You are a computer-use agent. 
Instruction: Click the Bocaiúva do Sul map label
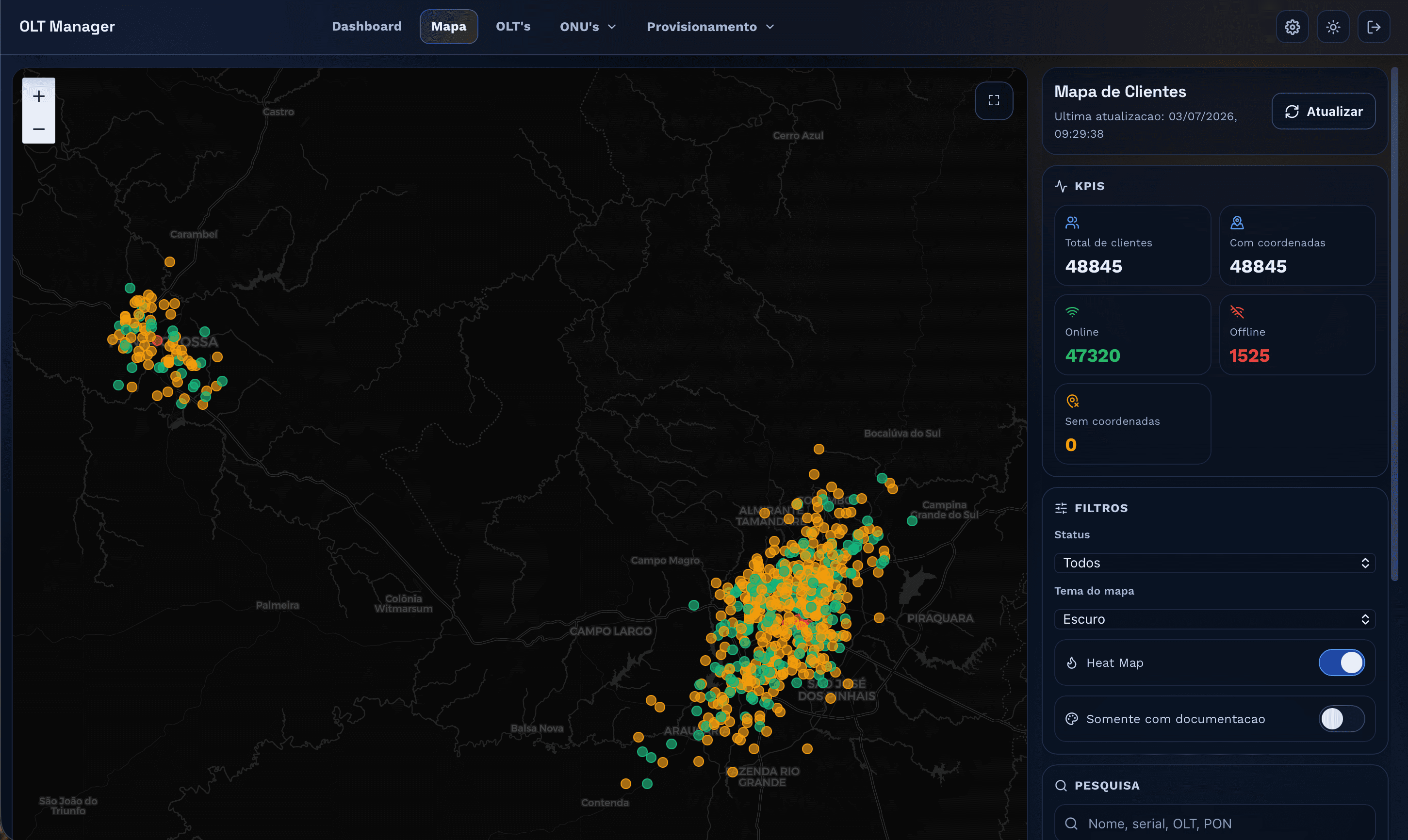pyautogui.click(x=902, y=433)
